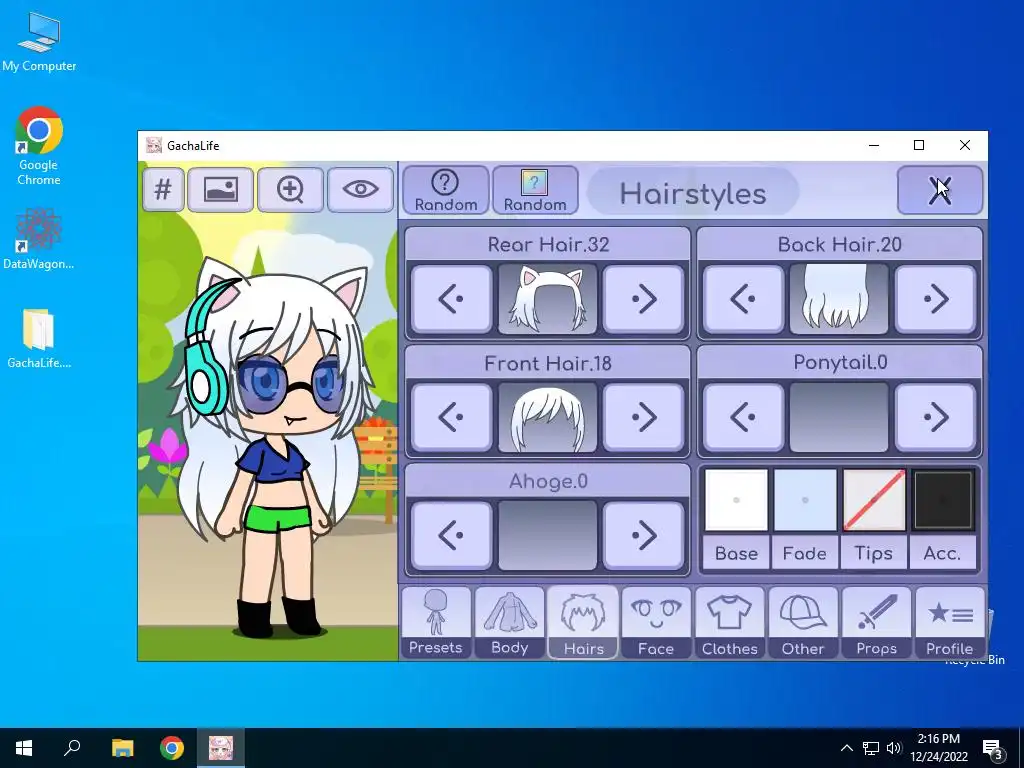The height and width of the screenshot is (768, 1024).
Task: Select previous Front Hair style
Action: 451,417
